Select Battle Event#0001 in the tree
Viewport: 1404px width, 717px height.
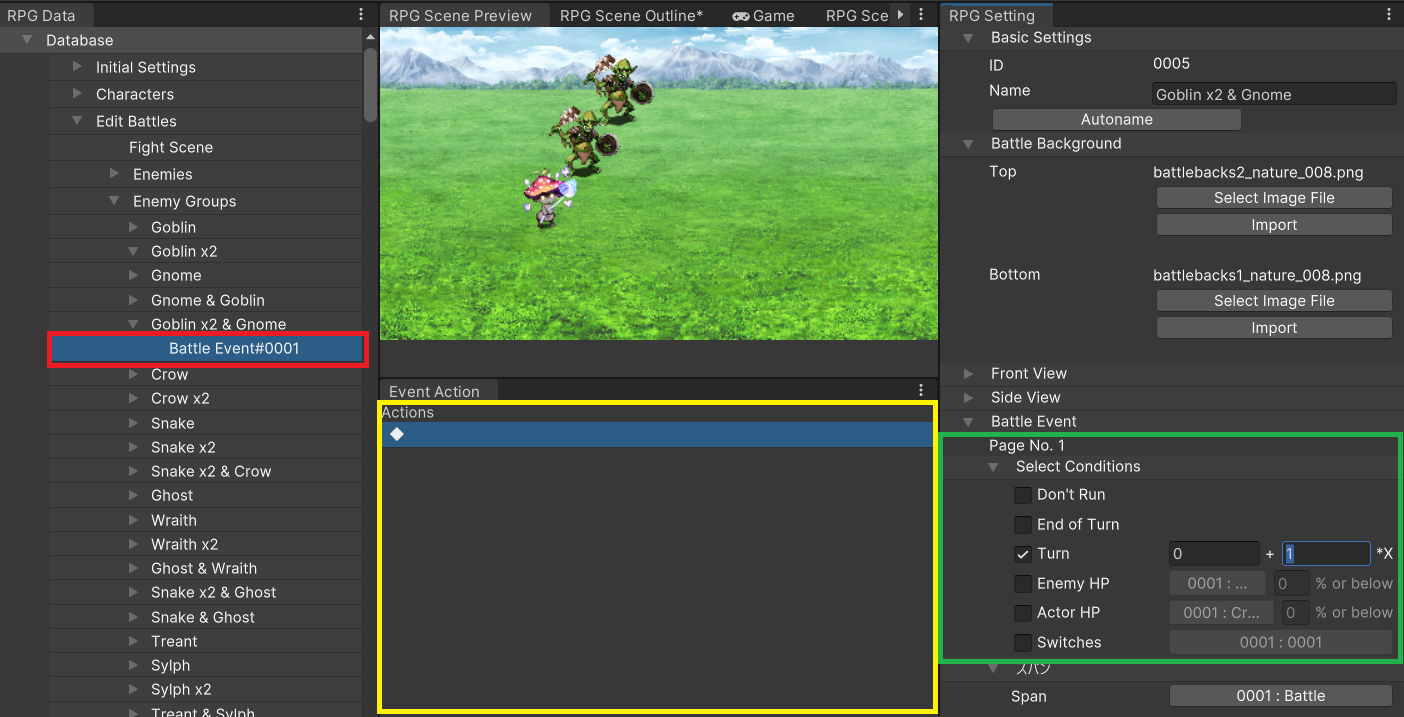coord(207,349)
